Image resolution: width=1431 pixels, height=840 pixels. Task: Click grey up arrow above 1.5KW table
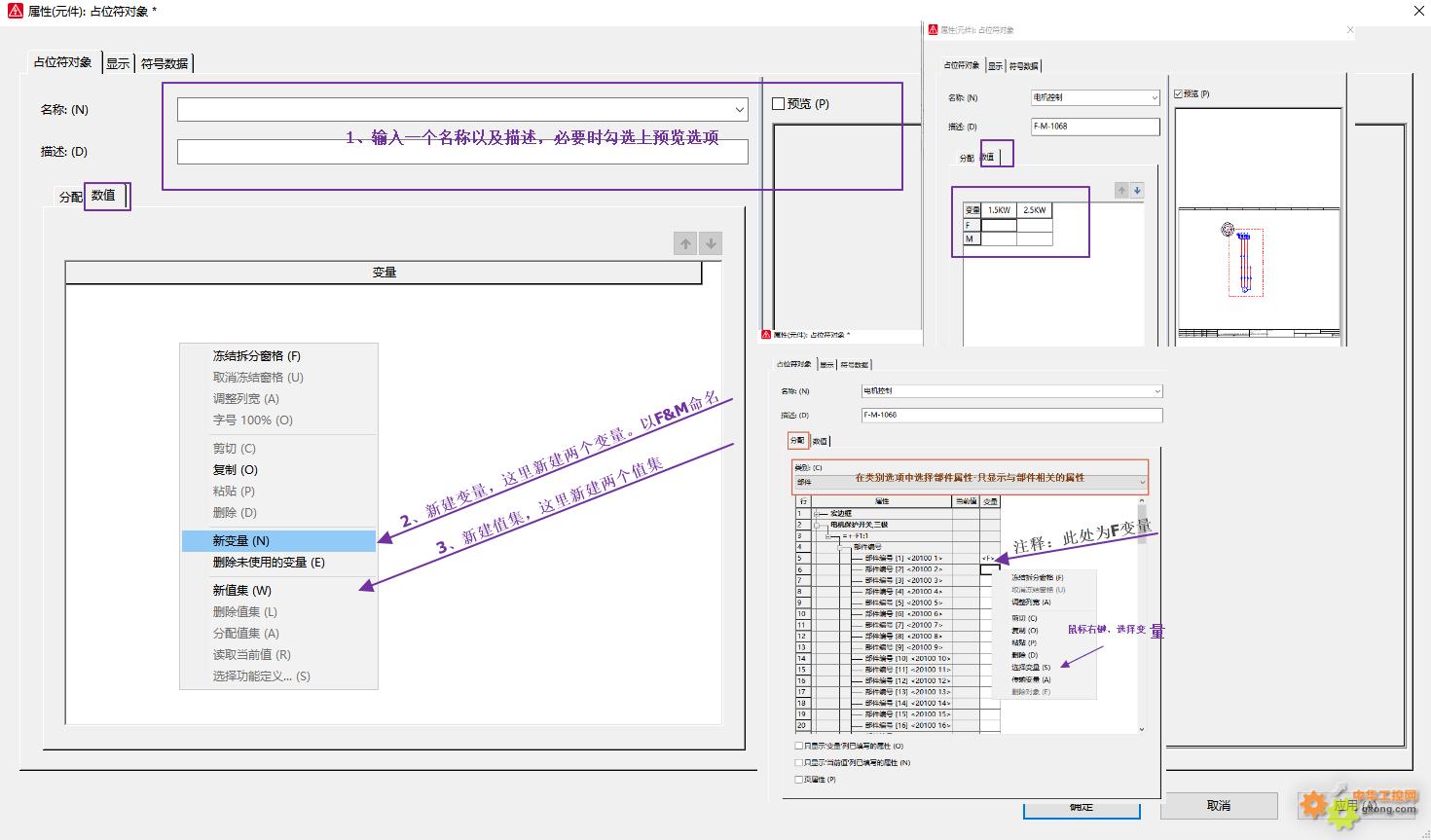1121,191
